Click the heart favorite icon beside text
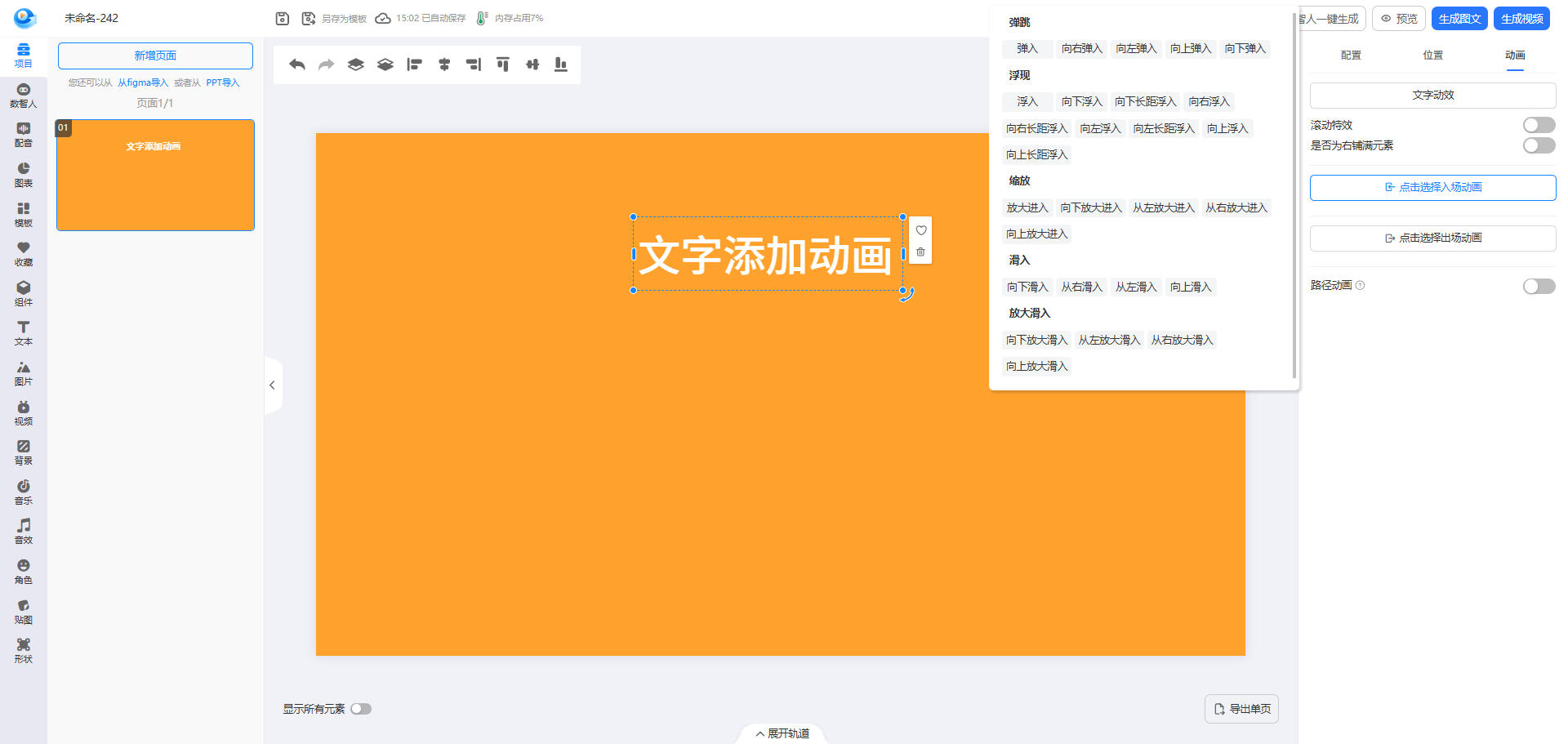Screen dimensions: 1568x744 click(x=920, y=230)
